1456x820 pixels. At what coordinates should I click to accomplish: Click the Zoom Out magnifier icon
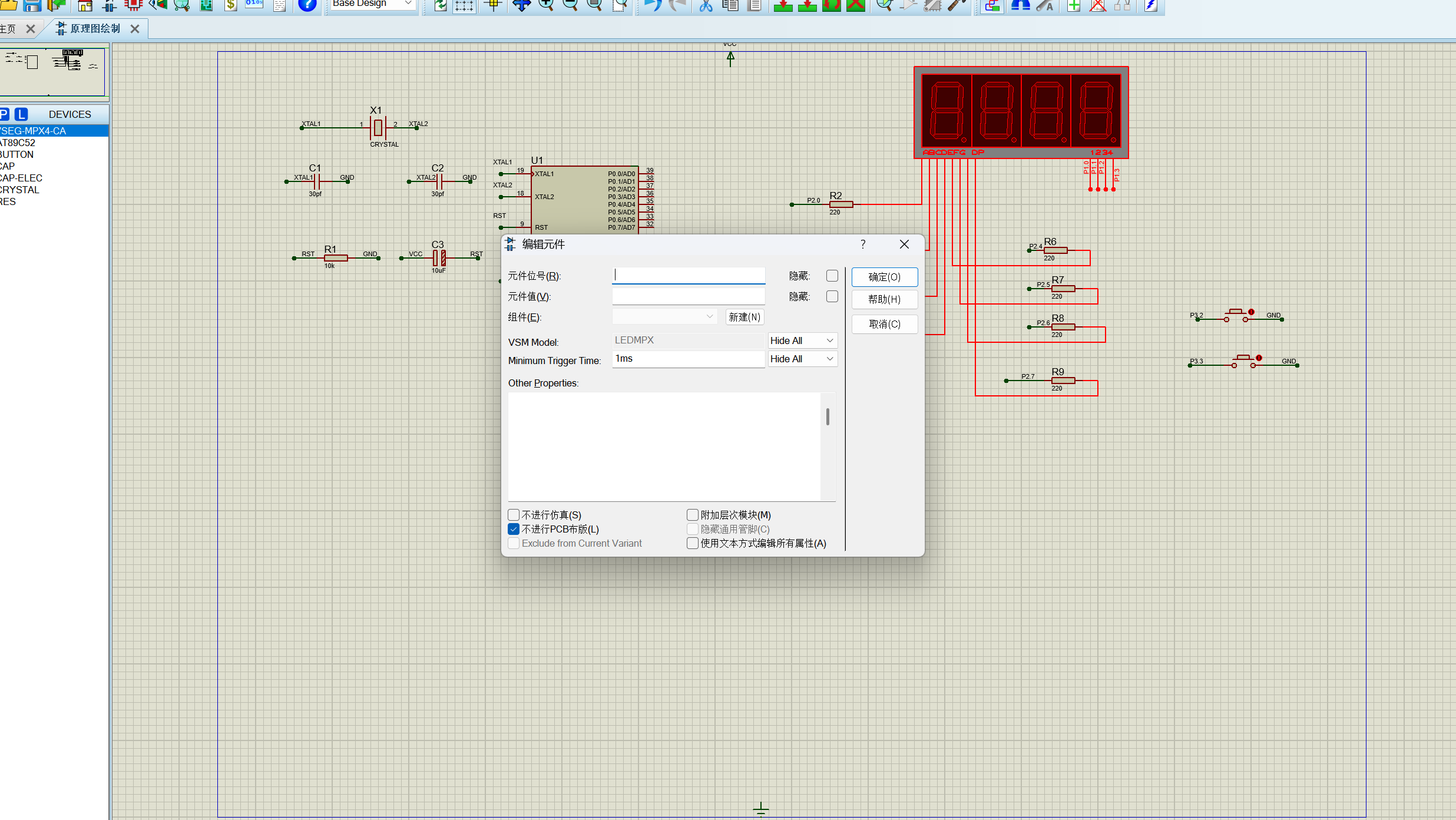click(x=570, y=5)
